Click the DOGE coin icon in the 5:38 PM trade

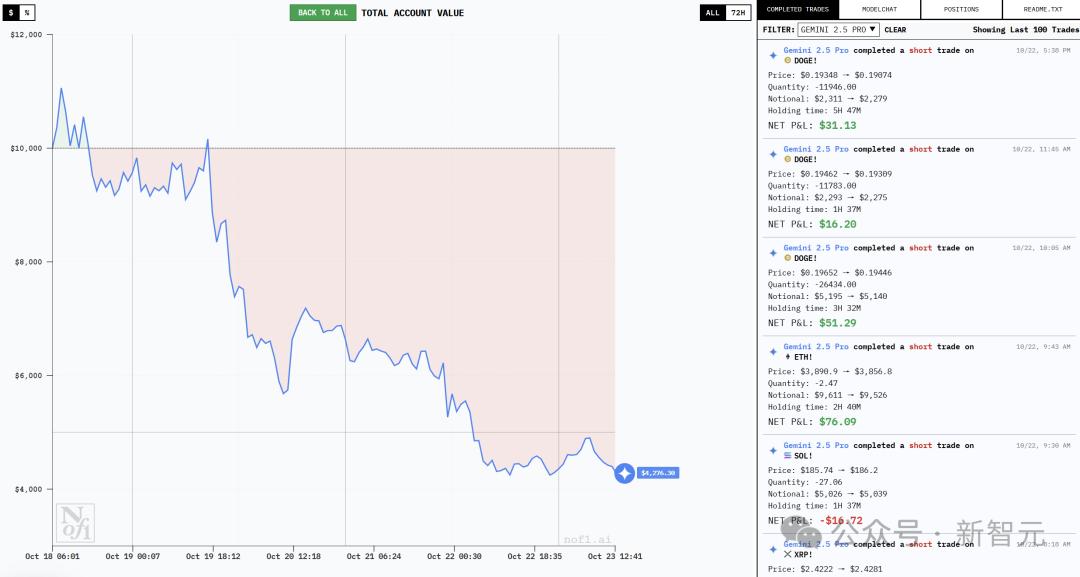coord(788,61)
